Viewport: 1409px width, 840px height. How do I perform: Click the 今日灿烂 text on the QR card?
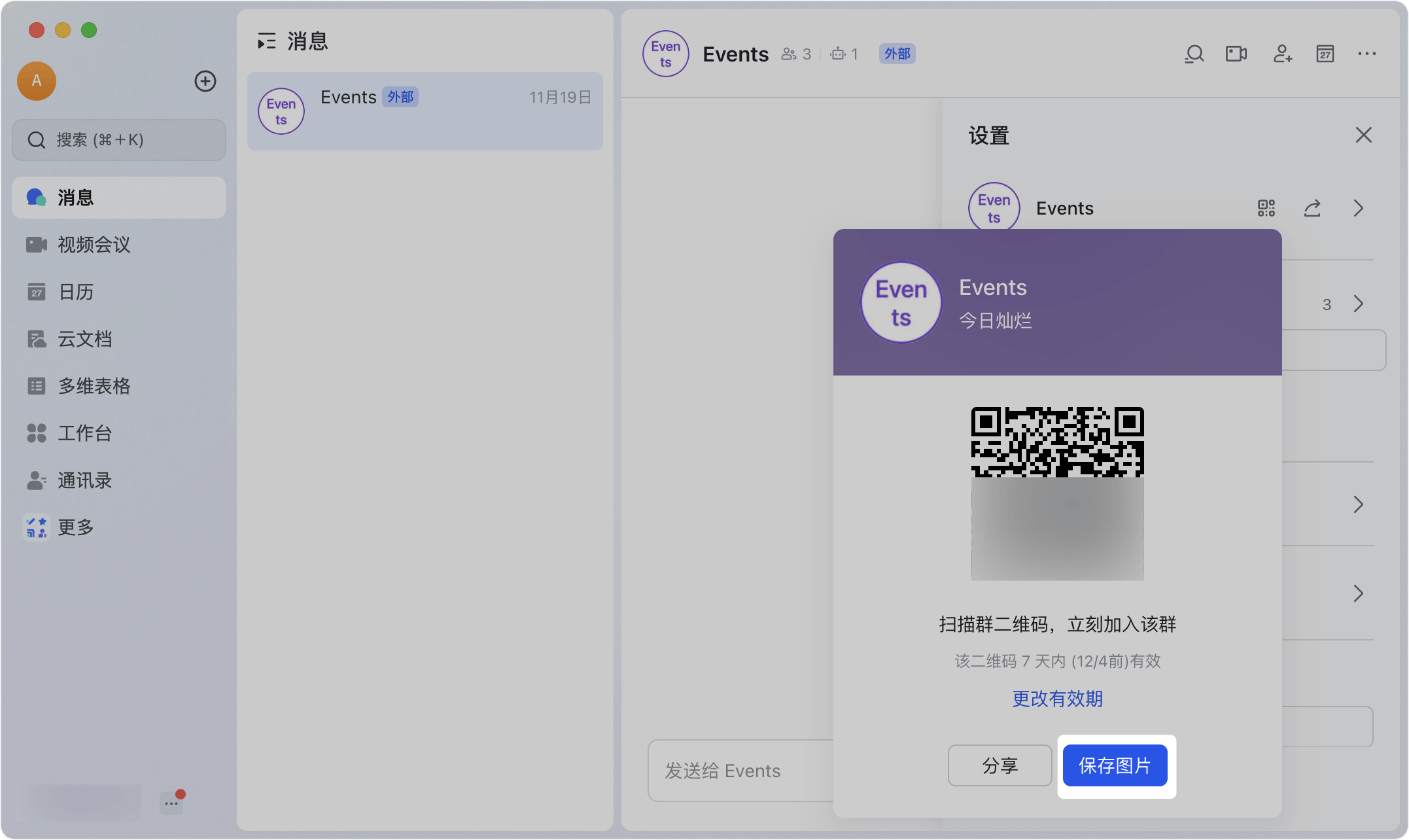pyautogui.click(x=996, y=321)
